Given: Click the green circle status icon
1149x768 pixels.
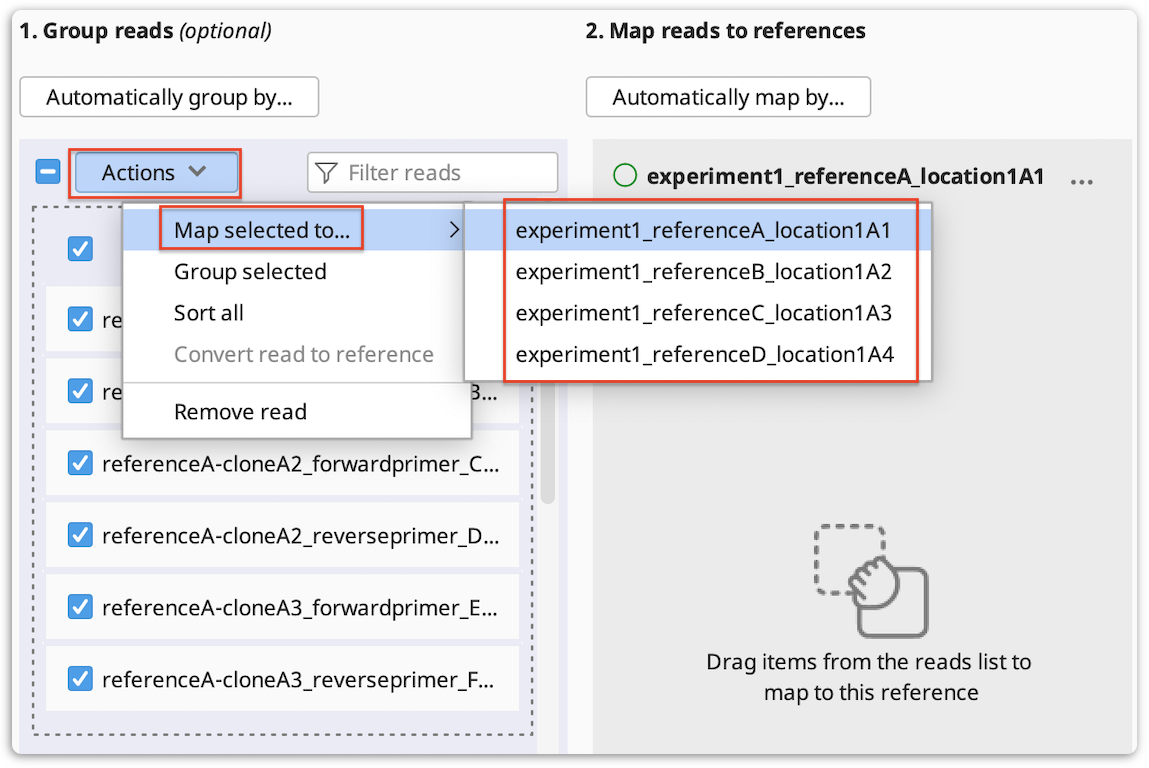Looking at the screenshot, I should (625, 175).
